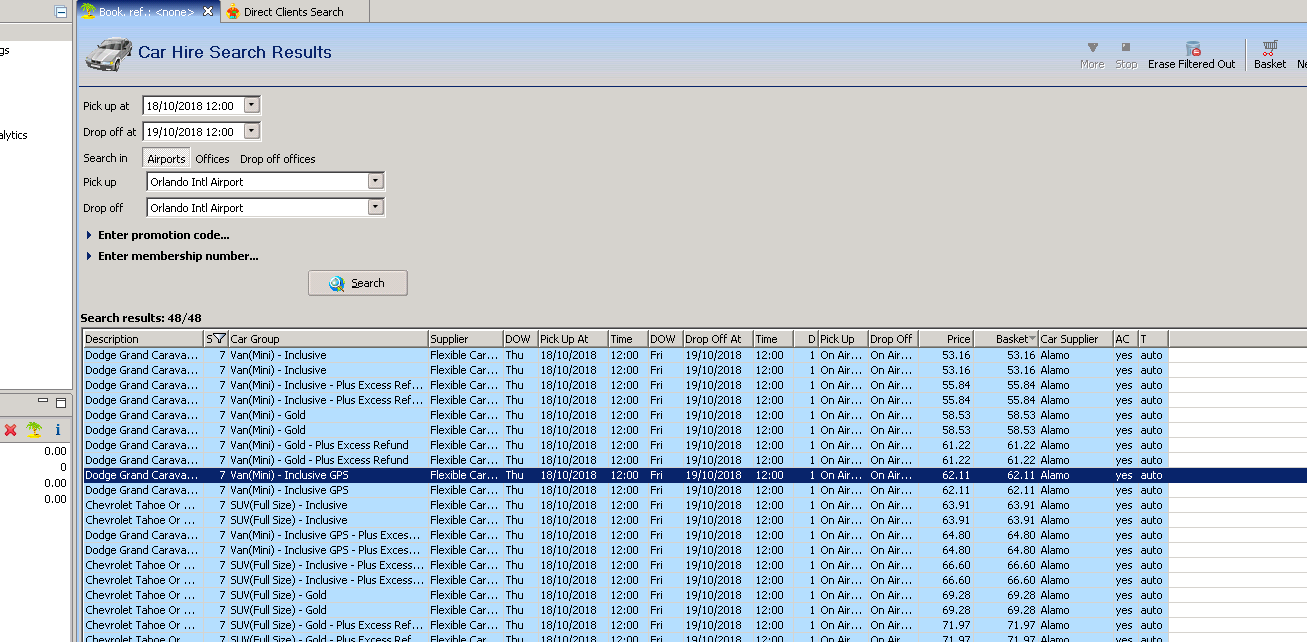Open the Pick up airport dropdown arrow
The height and width of the screenshot is (642, 1307).
click(x=376, y=182)
